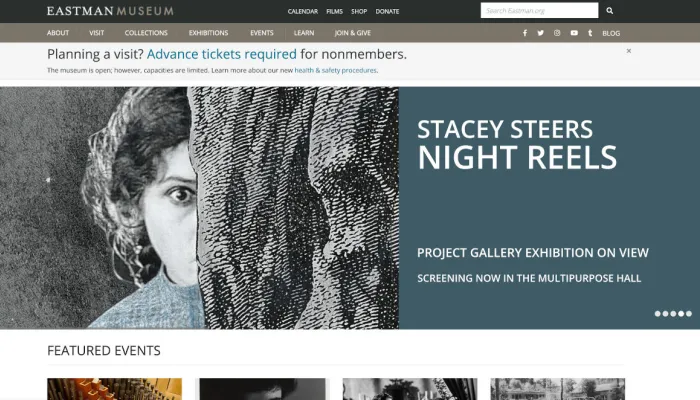
Task: Select the last carousel slide dot
Action: tap(688, 314)
